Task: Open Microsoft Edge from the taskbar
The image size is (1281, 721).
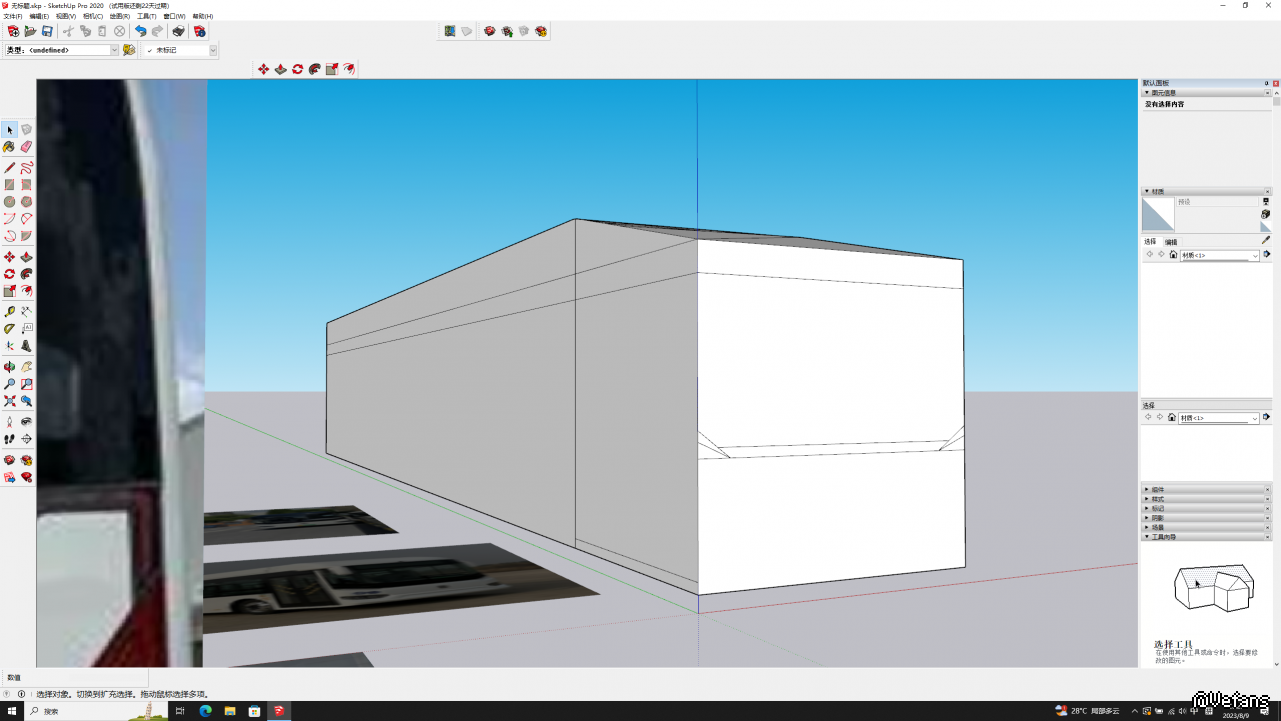Action: (205, 711)
